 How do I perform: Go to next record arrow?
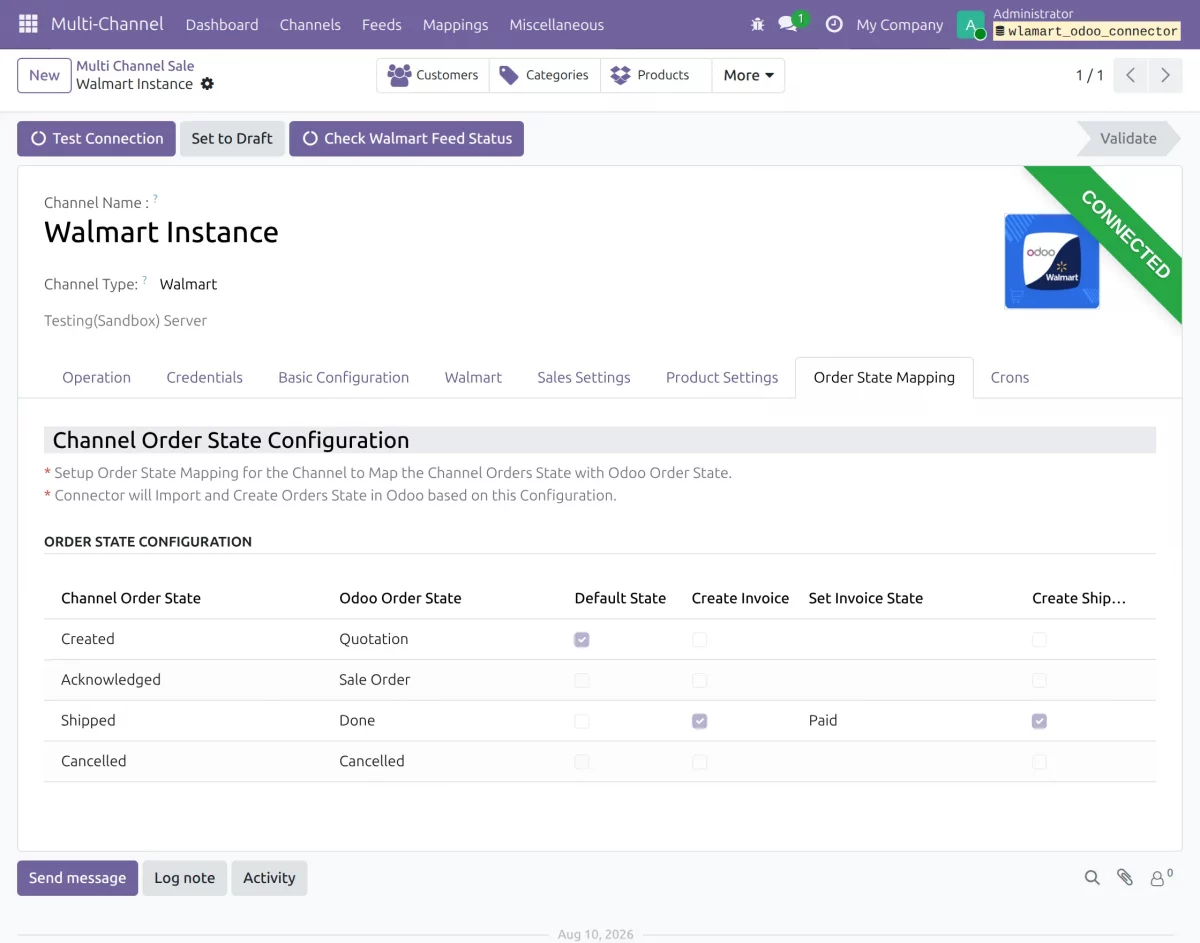tap(1165, 75)
